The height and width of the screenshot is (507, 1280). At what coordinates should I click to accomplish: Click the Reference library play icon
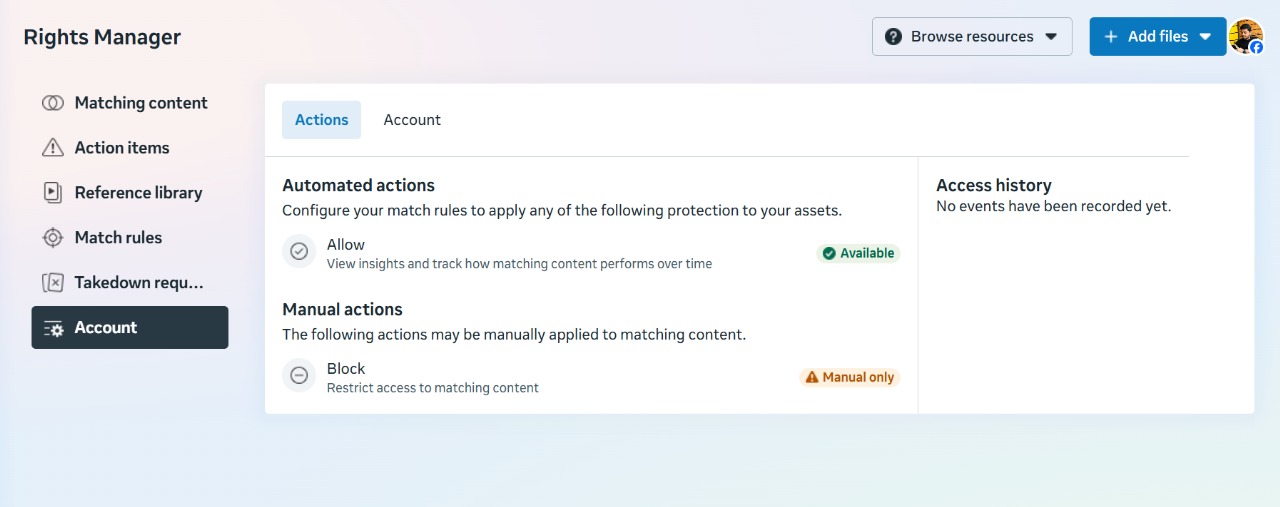pyautogui.click(x=53, y=193)
